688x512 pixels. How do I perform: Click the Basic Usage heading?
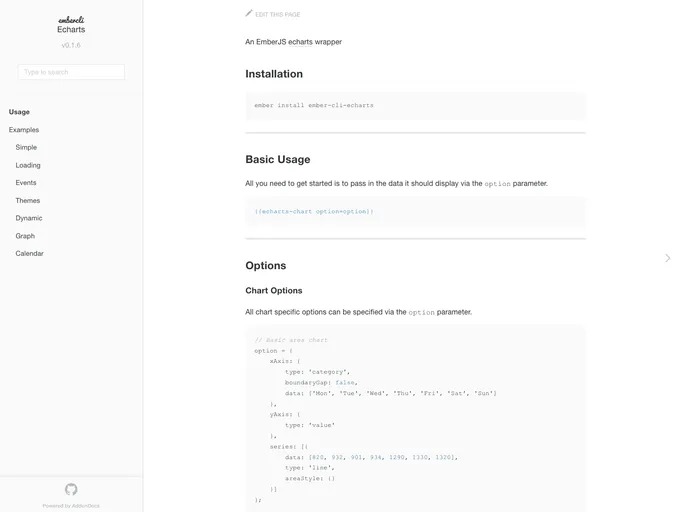[x=278, y=159]
